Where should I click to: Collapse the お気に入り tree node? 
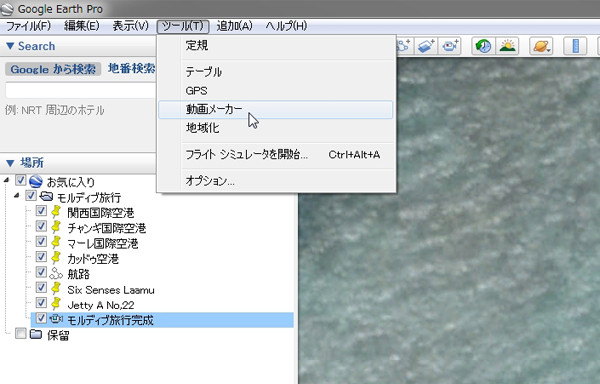[6, 180]
